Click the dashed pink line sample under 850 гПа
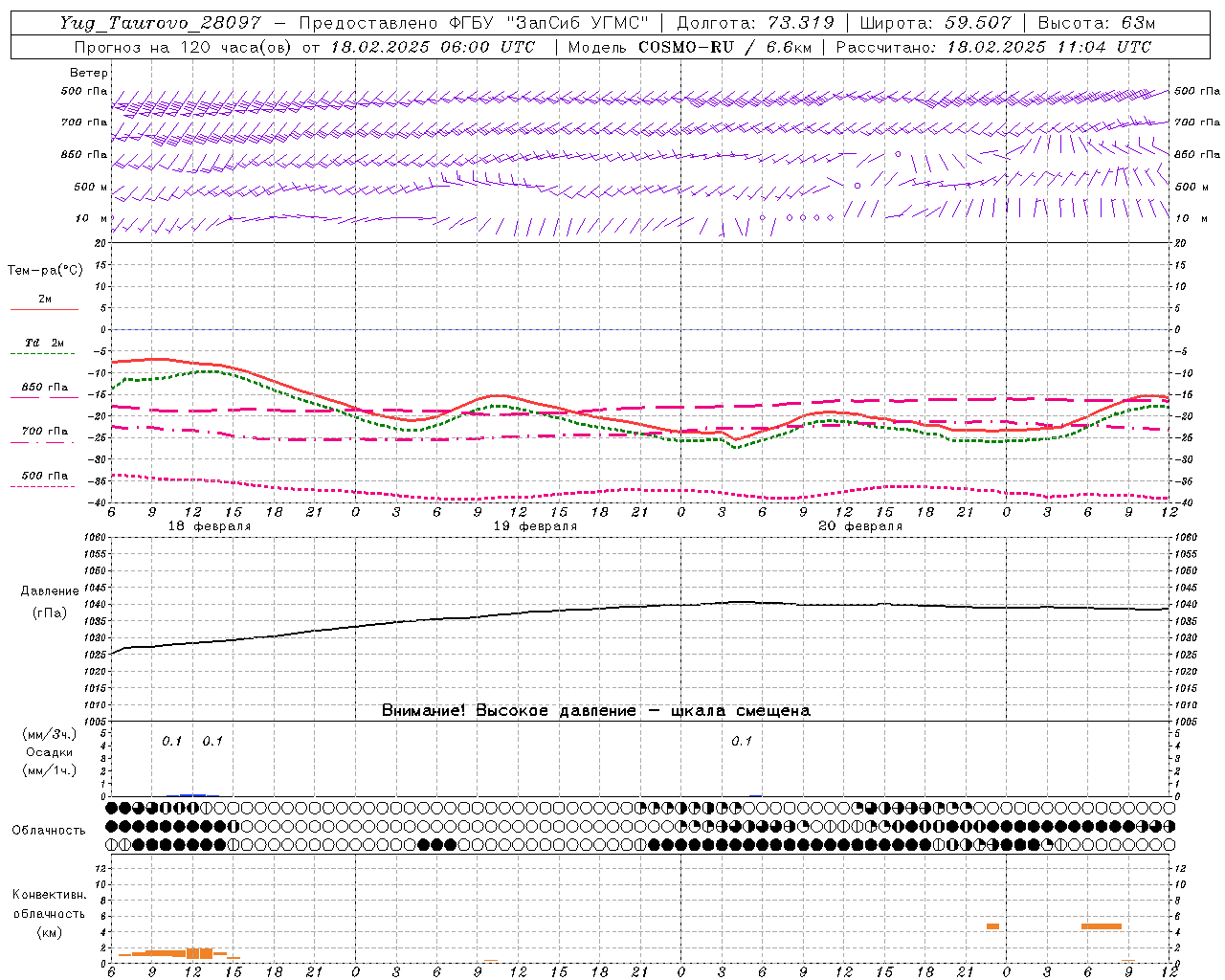The width and height of the screenshot is (1225, 980). tap(43, 398)
